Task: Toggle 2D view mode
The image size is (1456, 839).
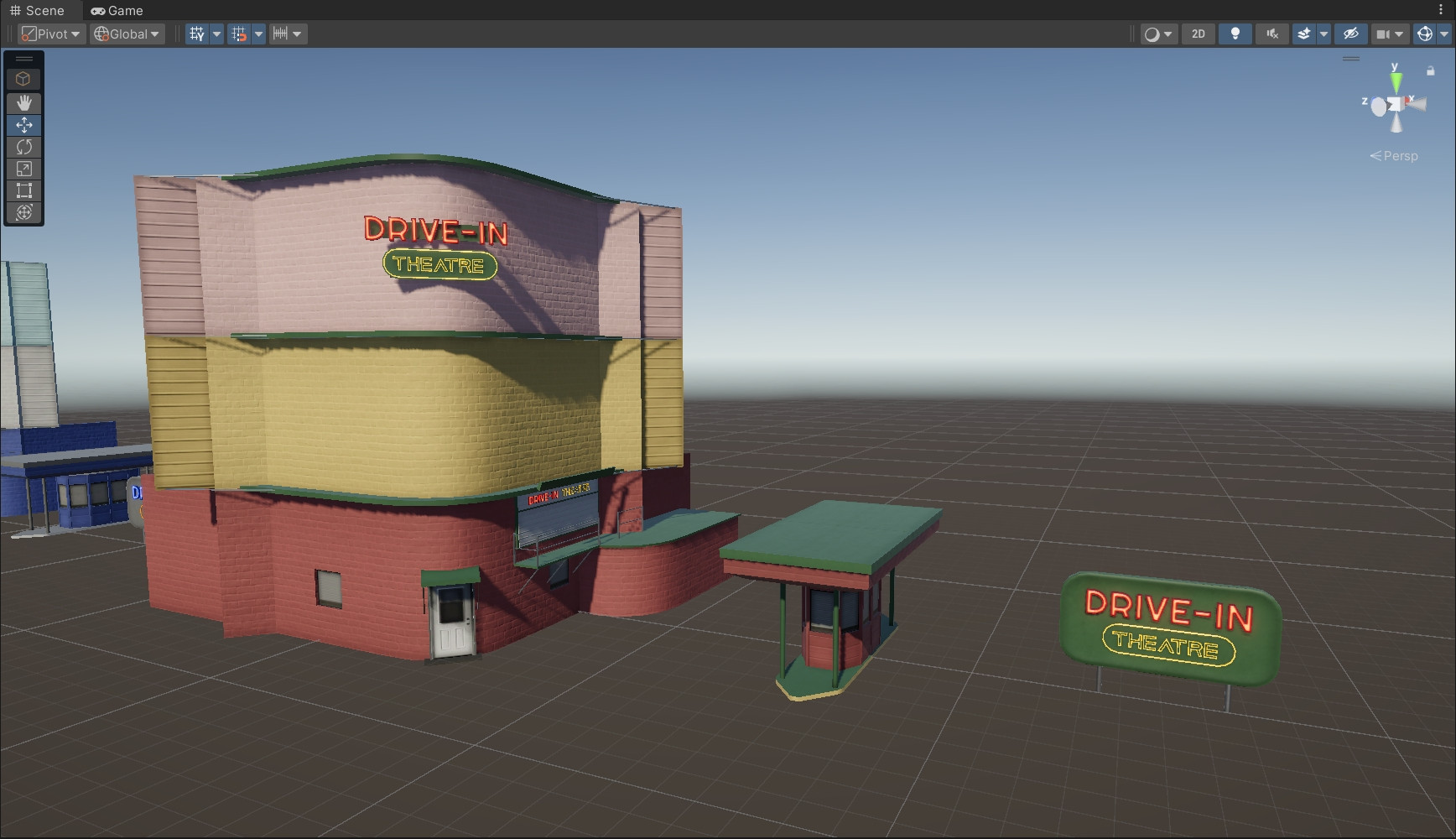Action: [x=1198, y=34]
